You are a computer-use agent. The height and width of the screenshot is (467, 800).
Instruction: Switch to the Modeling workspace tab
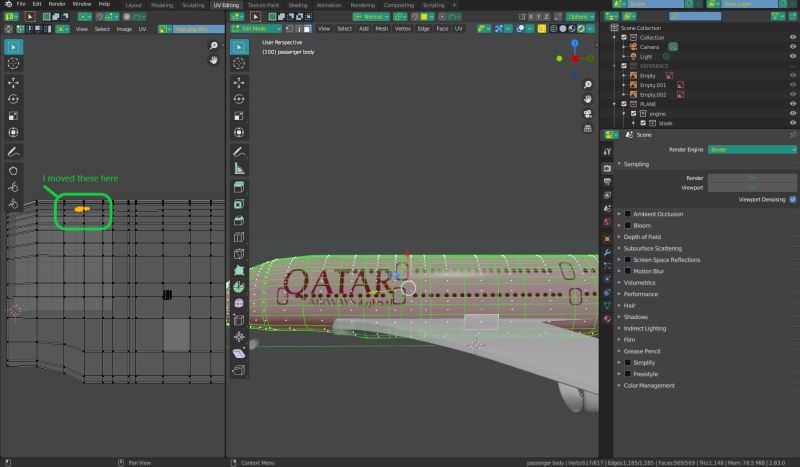point(162,5)
